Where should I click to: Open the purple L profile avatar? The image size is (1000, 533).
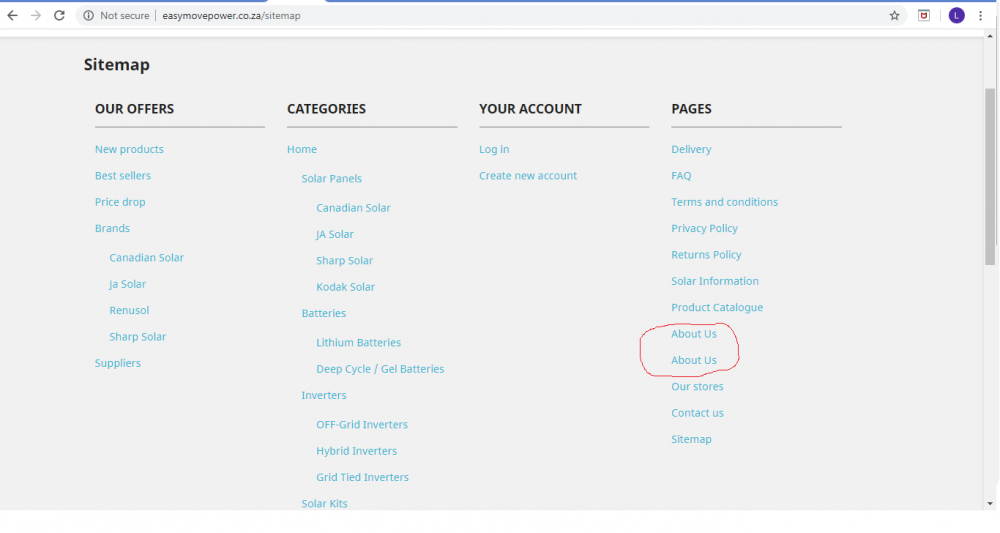point(956,15)
